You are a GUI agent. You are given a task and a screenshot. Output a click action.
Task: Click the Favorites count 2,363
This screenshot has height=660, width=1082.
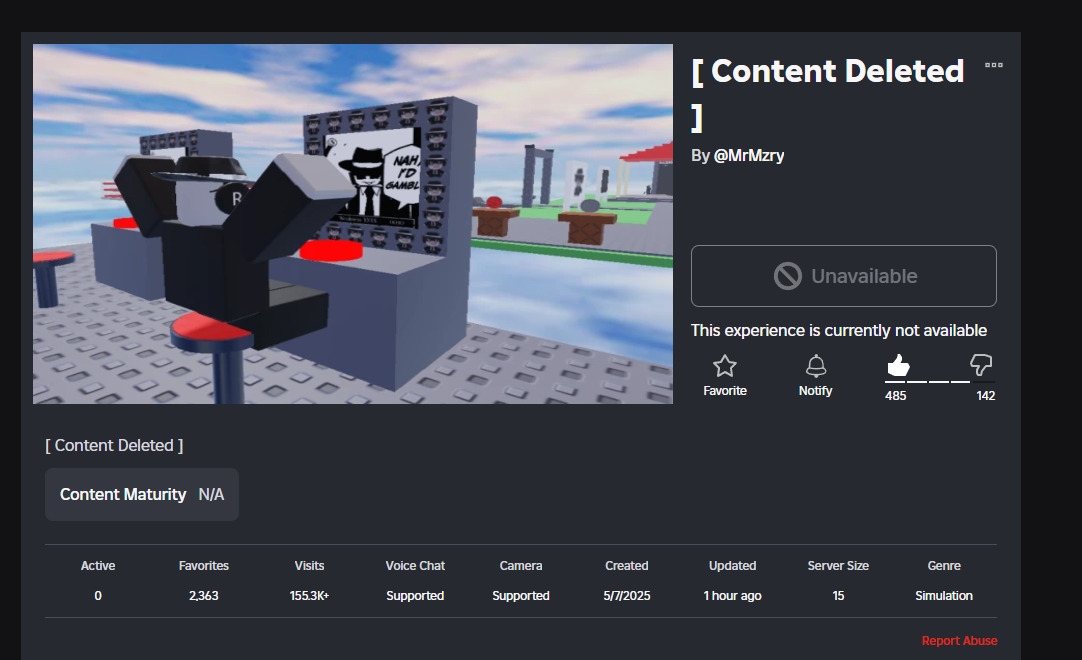point(204,595)
